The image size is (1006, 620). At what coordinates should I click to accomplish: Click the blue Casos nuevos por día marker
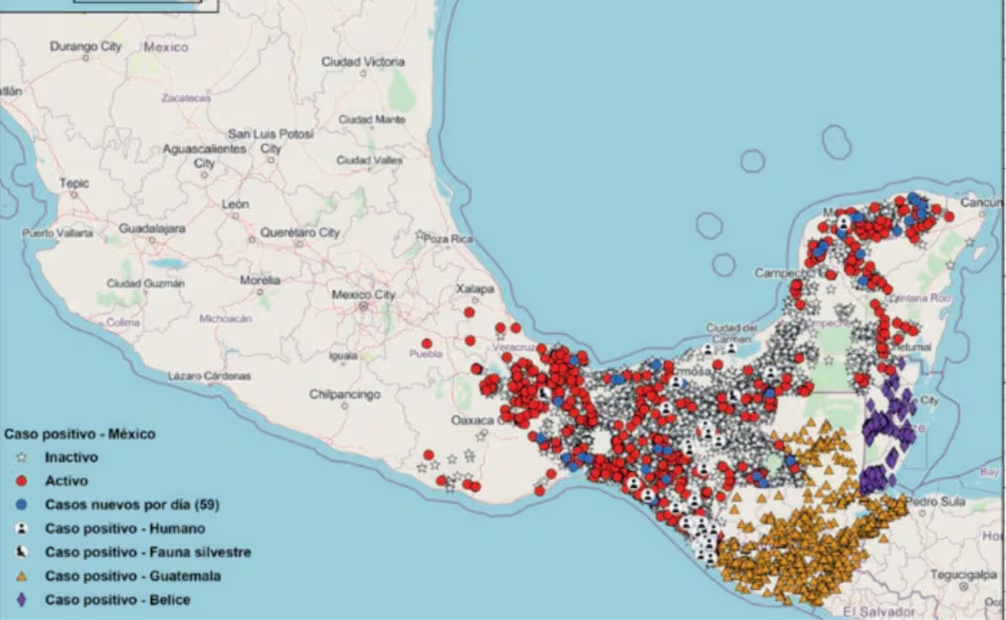pyautogui.click(x=22, y=505)
